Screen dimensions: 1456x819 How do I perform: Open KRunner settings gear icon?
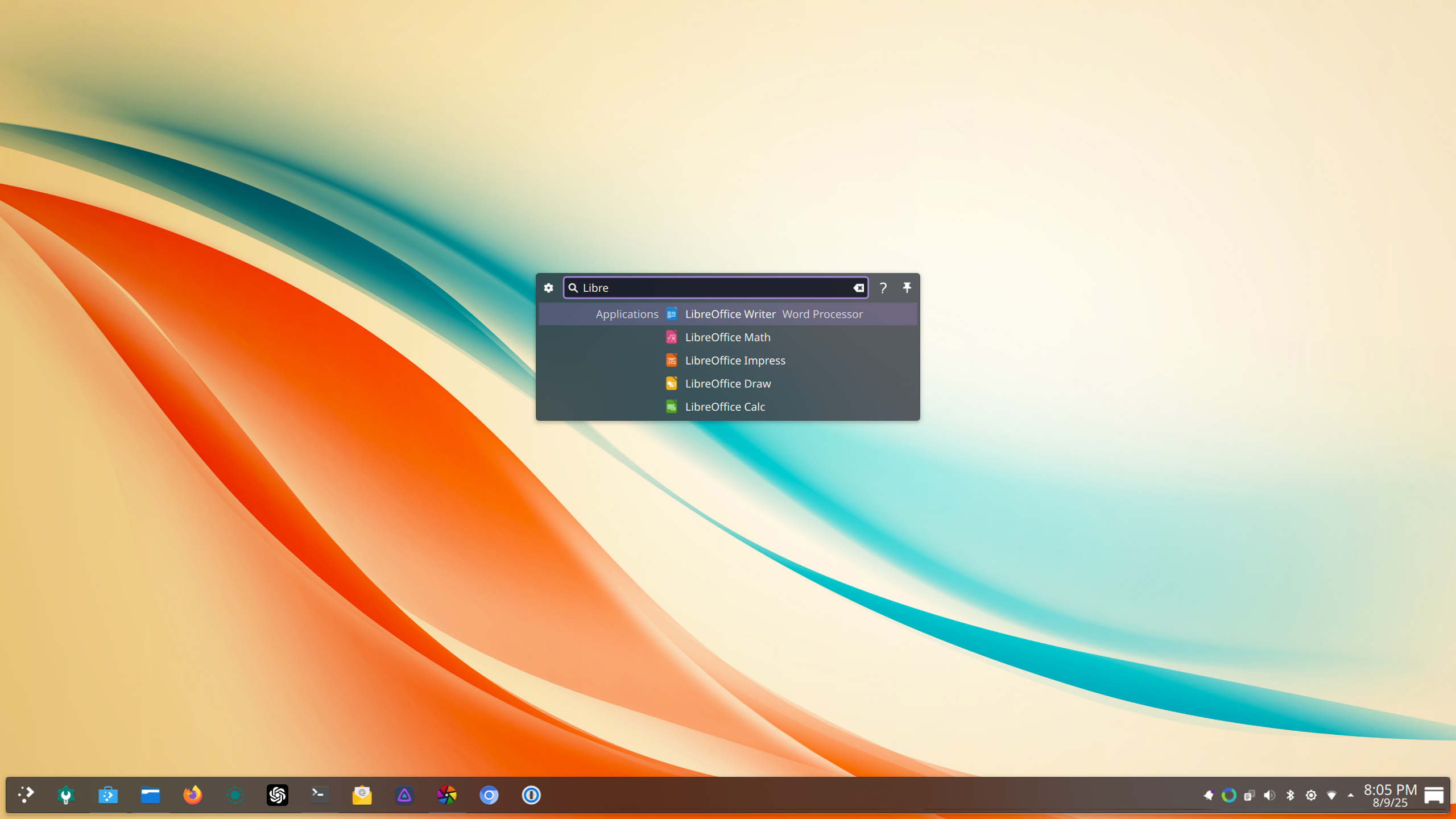[x=548, y=288]
